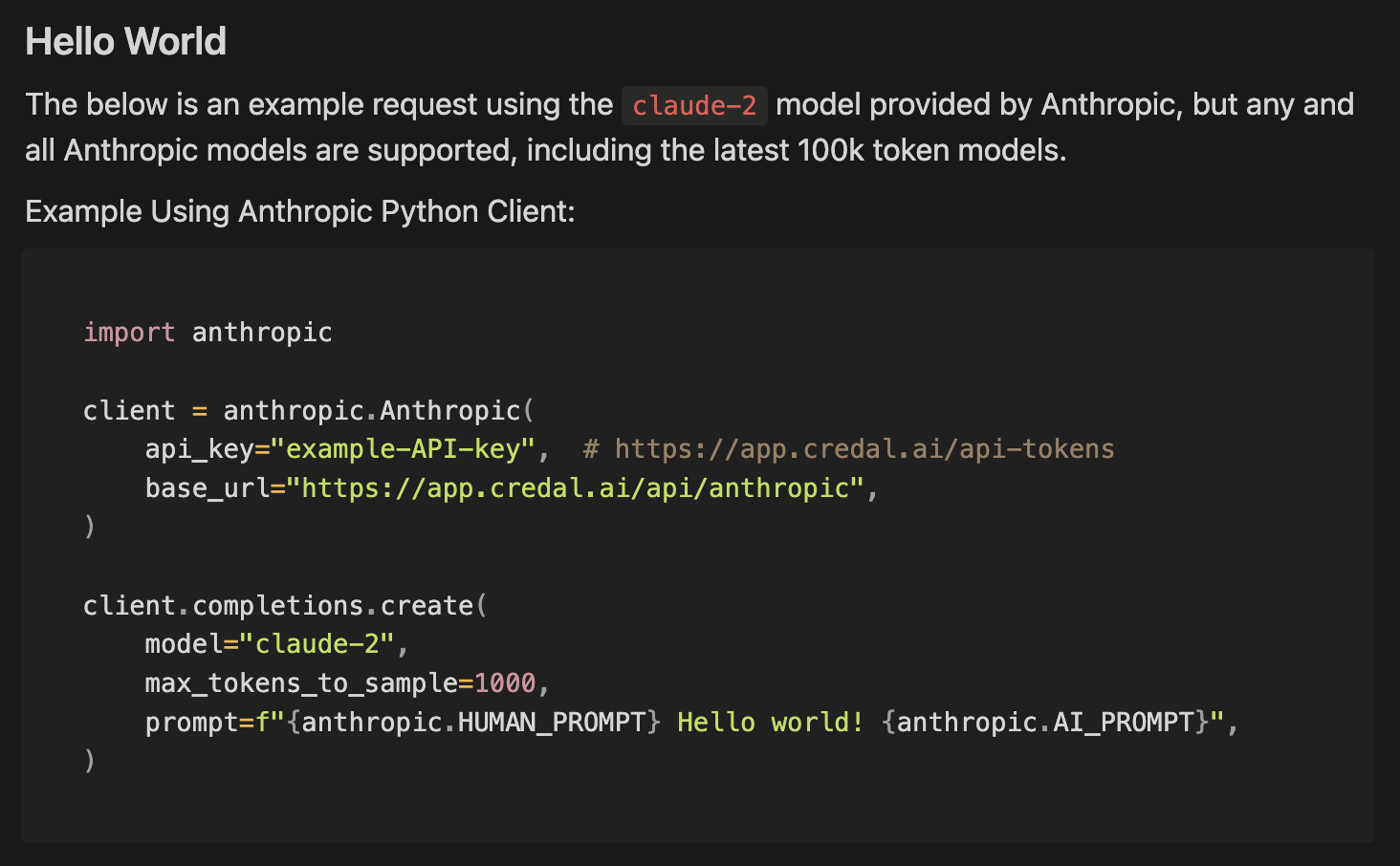This screenshot has width=1400, height=866.
Task: Click the 'client.completions.create(' line
Action: pyautogui.click(x=285, y=606)
